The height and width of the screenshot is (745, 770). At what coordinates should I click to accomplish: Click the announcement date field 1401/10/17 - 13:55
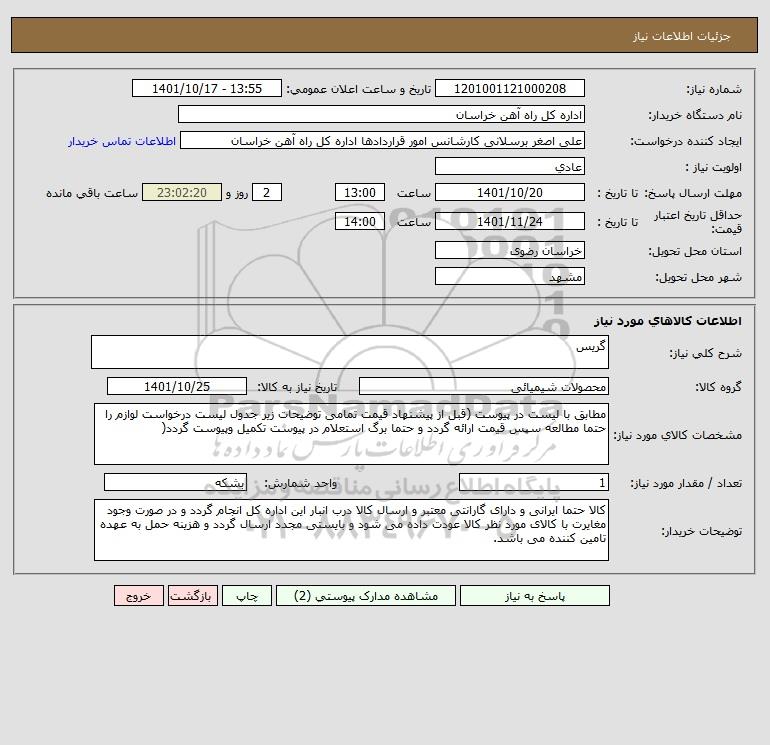207,88
